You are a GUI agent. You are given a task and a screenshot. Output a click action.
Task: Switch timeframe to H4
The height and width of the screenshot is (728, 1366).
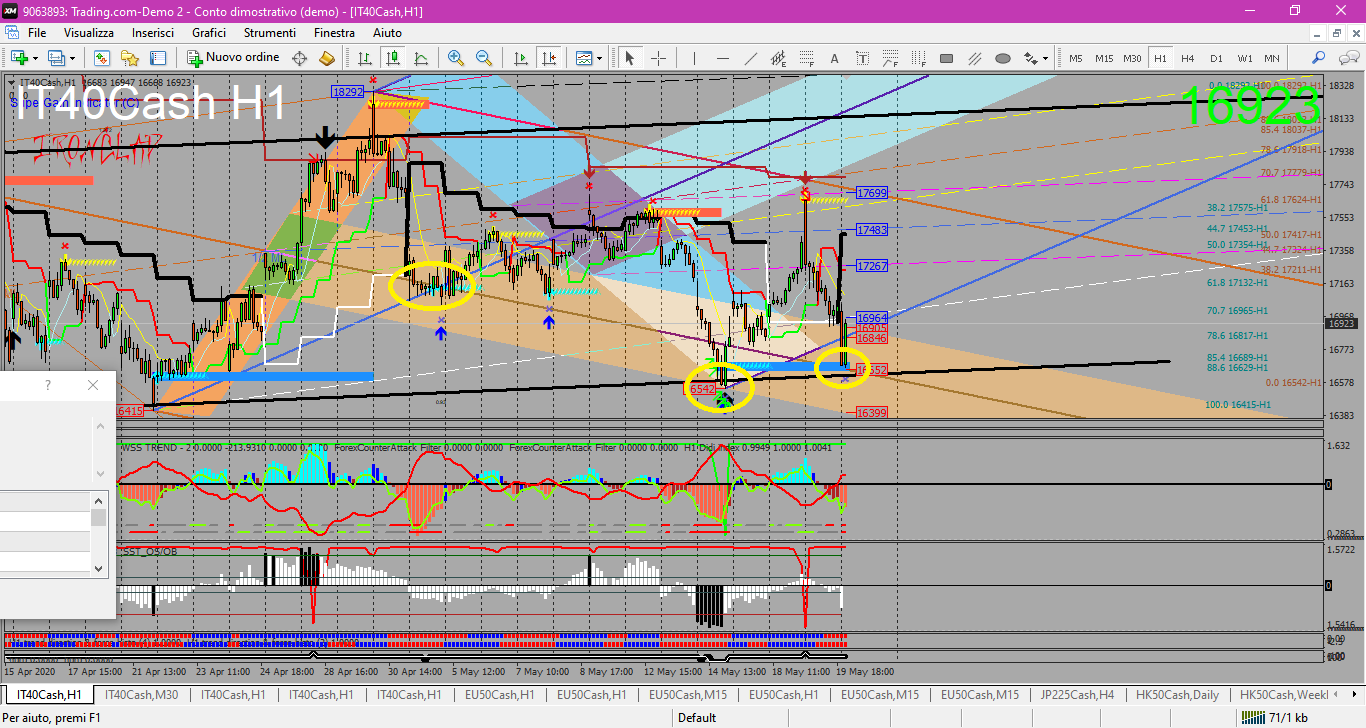pyautogui.click(x=1188, y=58)
